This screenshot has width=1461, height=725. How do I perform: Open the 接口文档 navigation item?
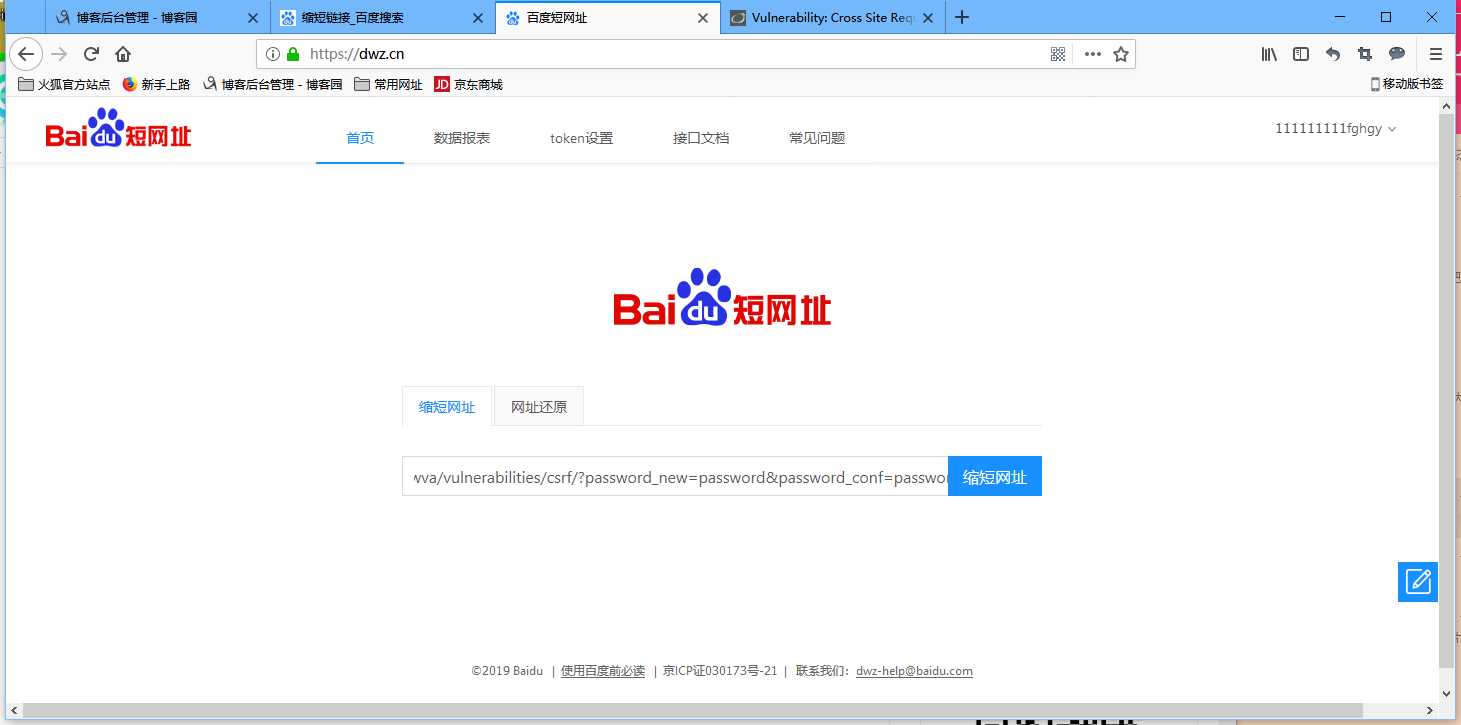701,138
